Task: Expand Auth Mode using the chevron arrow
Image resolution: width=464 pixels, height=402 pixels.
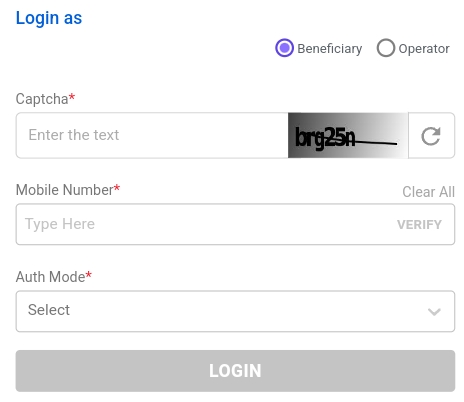Action: point(434,312)
